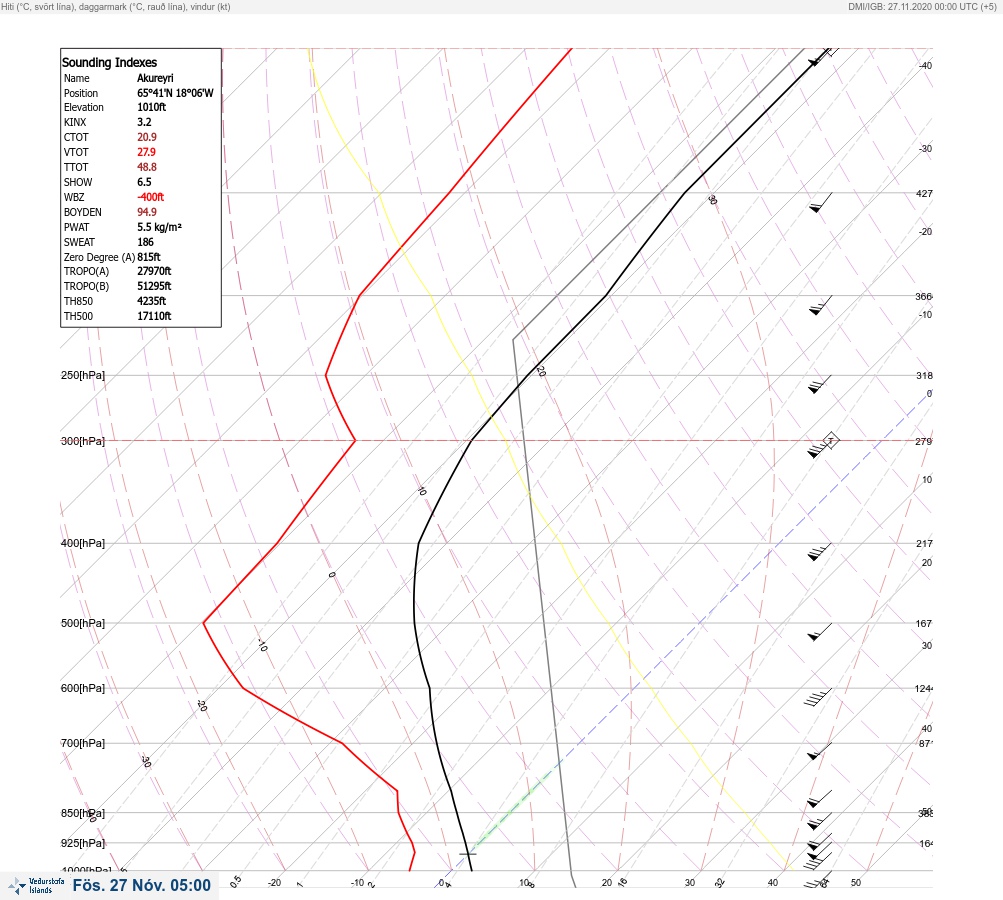Click the TROPO(B) value '51295ft'
Image resolution: width=1003 pixels, height=900 pixels.
154,286
